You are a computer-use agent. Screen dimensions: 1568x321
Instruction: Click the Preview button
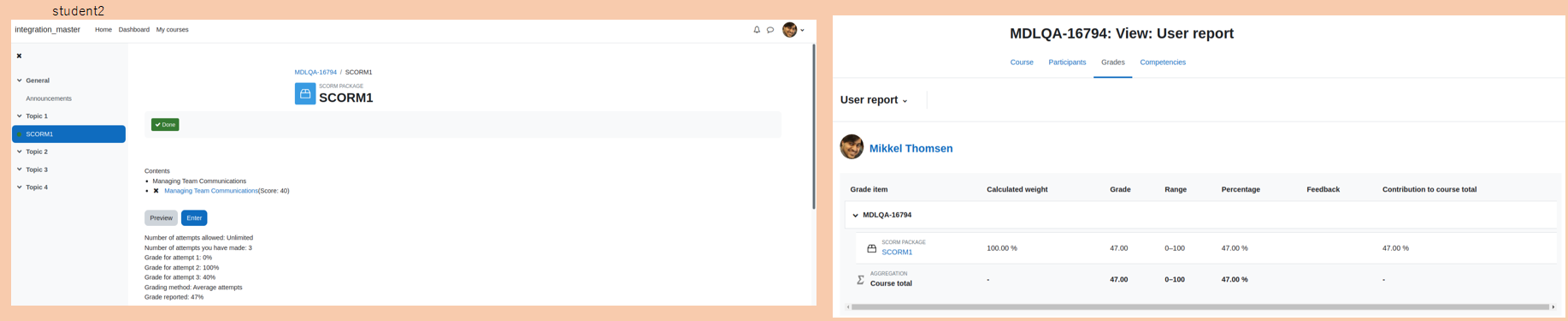(161, 218)
